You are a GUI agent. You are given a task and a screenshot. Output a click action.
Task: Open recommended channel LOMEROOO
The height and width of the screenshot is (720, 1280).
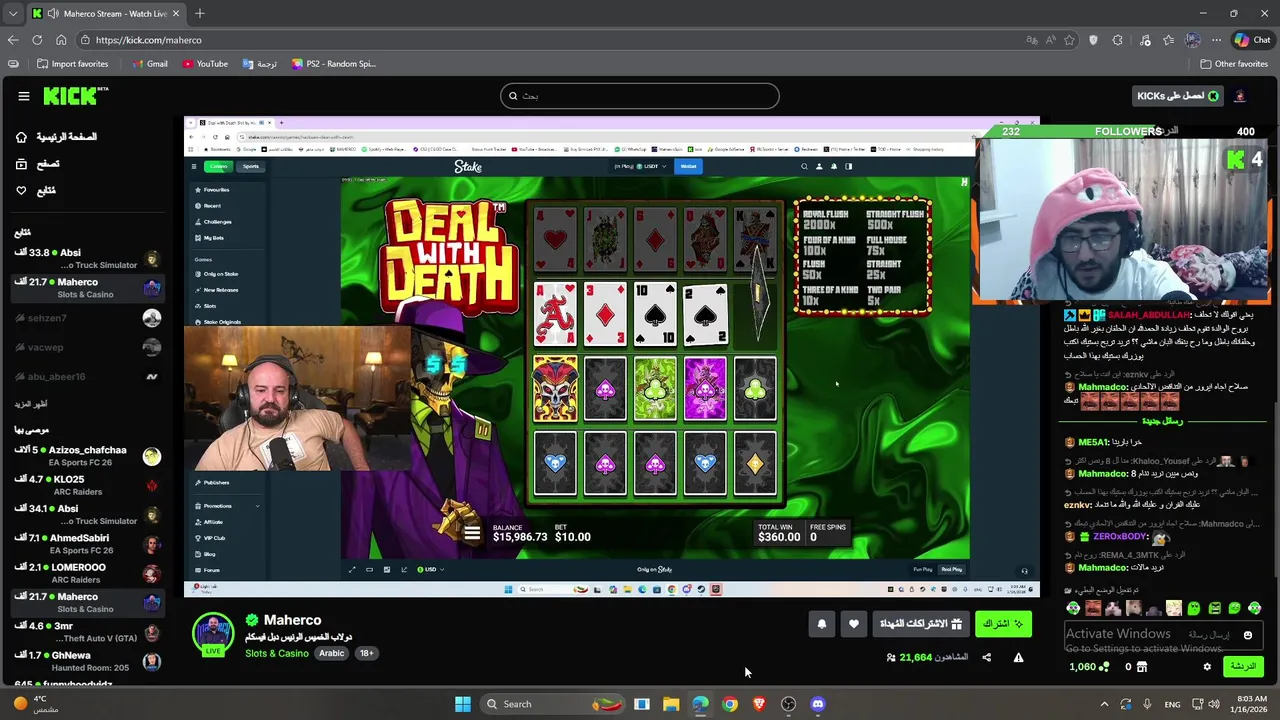(87, 573)
